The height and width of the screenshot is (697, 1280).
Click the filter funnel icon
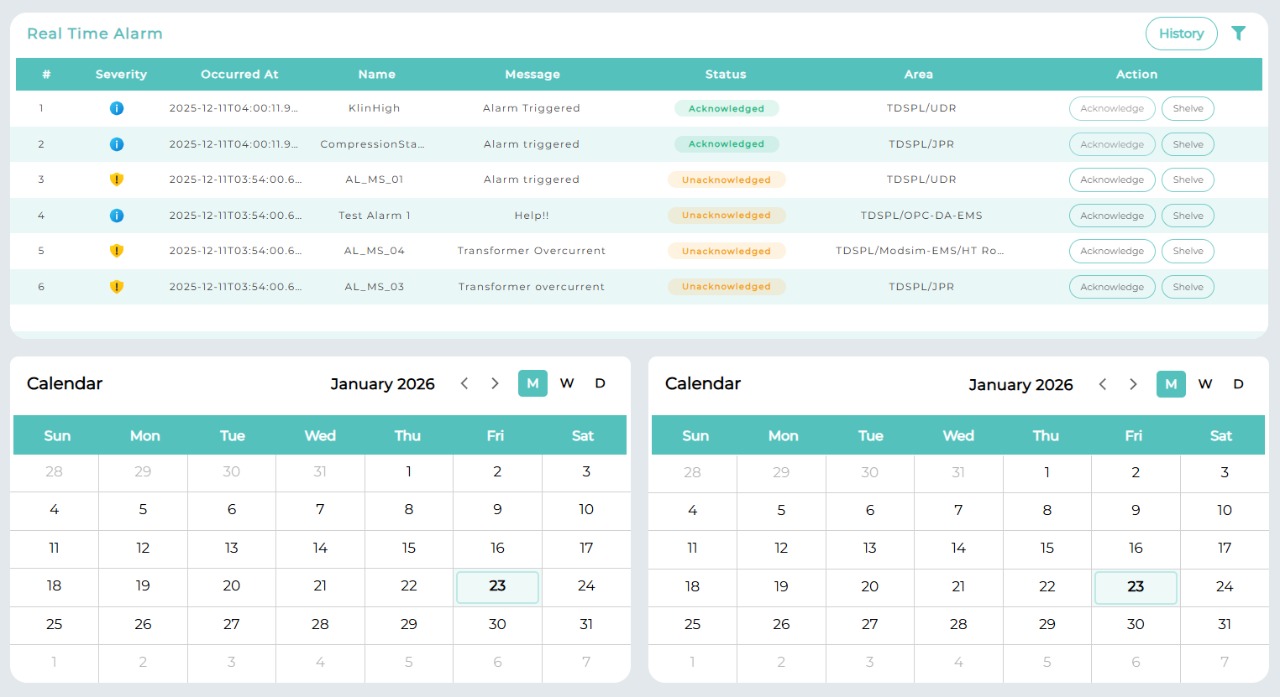pos(1238,33)
